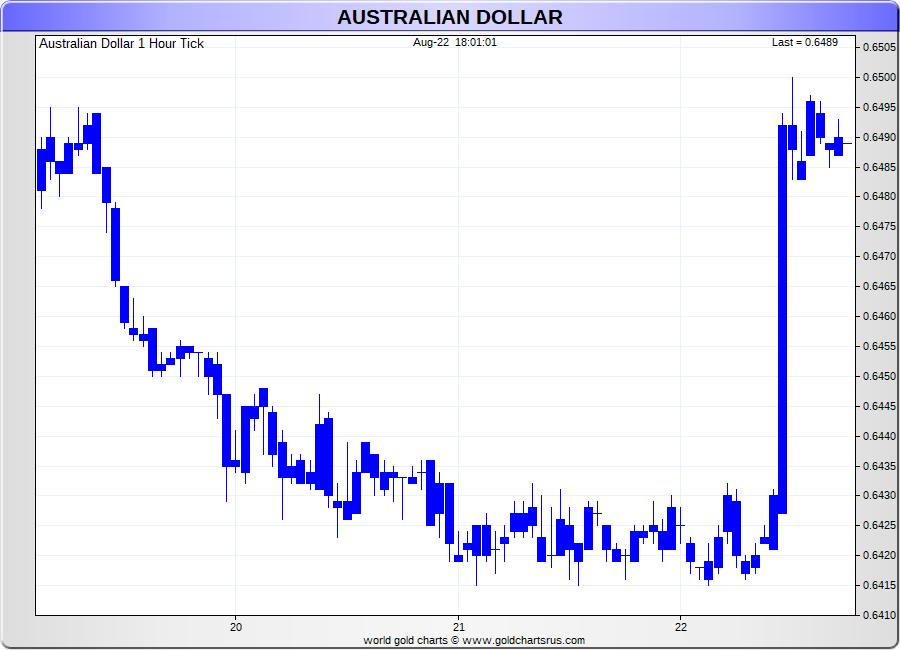Click the timestamp 'Aug-22 18:01:01'
900x650 pixels.
click(x=455, y=42)
